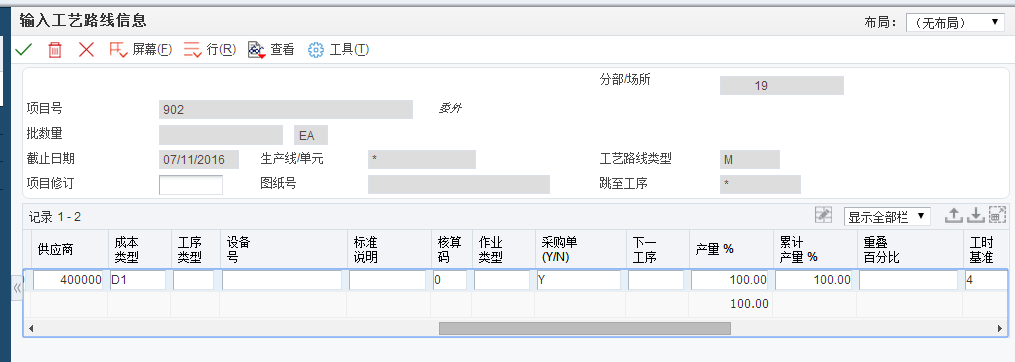Click the scrollbar left arrow
Screen dimensions: 1015x362
click(x=30, y=329)
